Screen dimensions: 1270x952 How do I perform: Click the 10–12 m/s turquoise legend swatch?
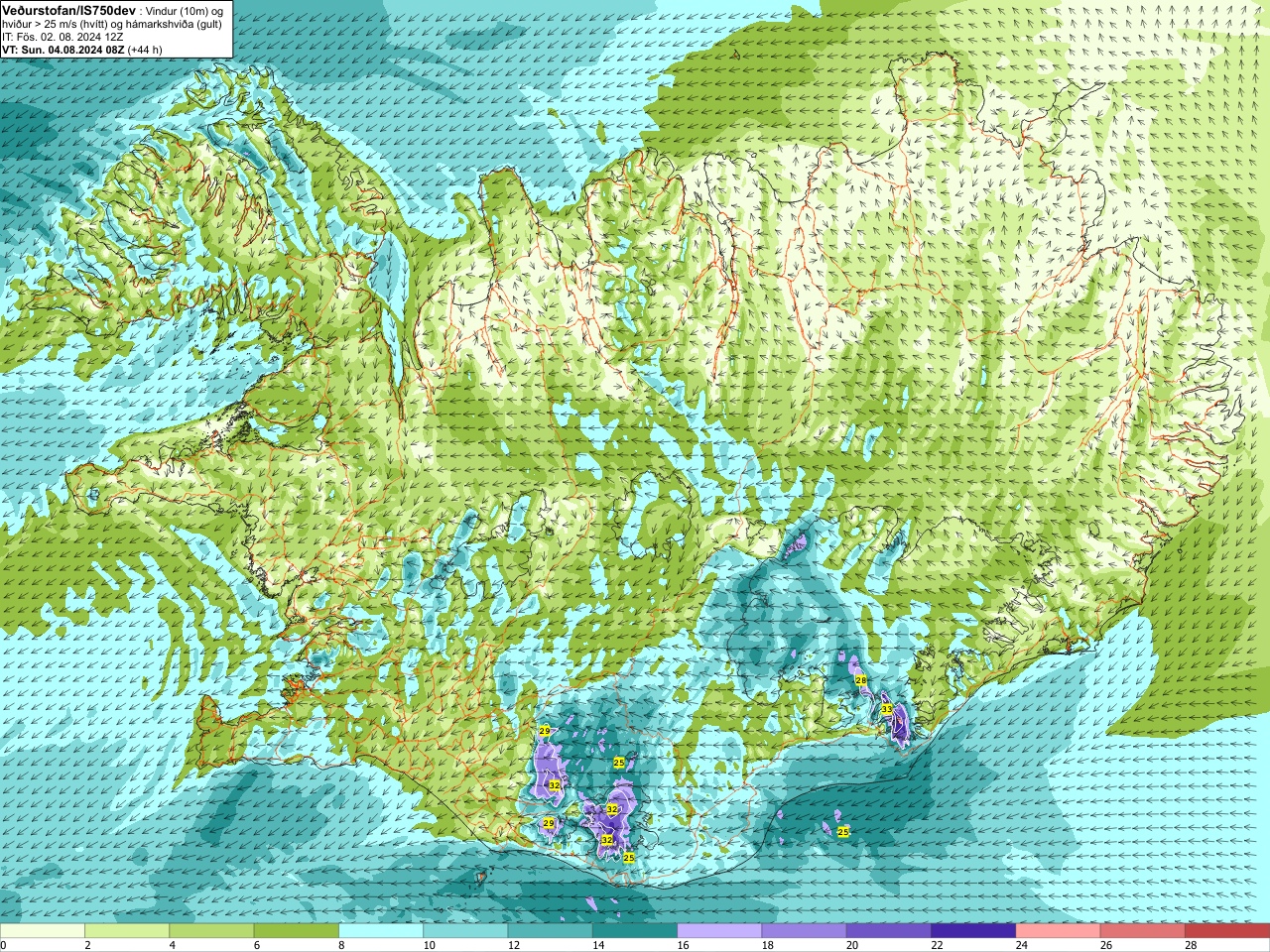click(x=465, y=931)
